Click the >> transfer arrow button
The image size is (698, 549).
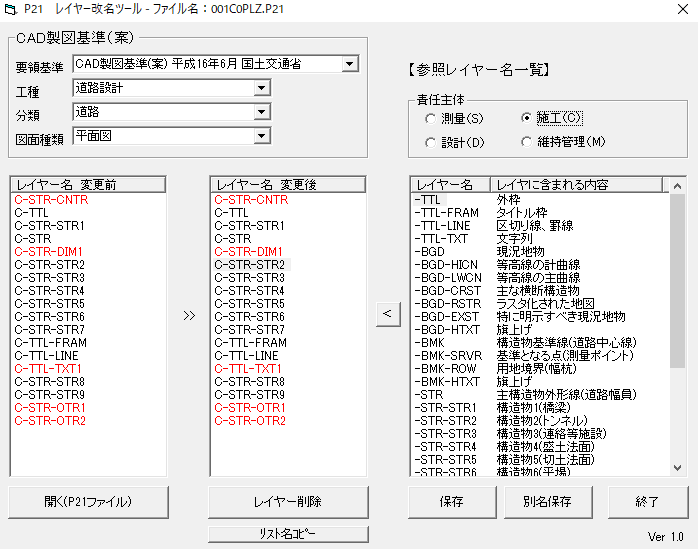(189, 315)
